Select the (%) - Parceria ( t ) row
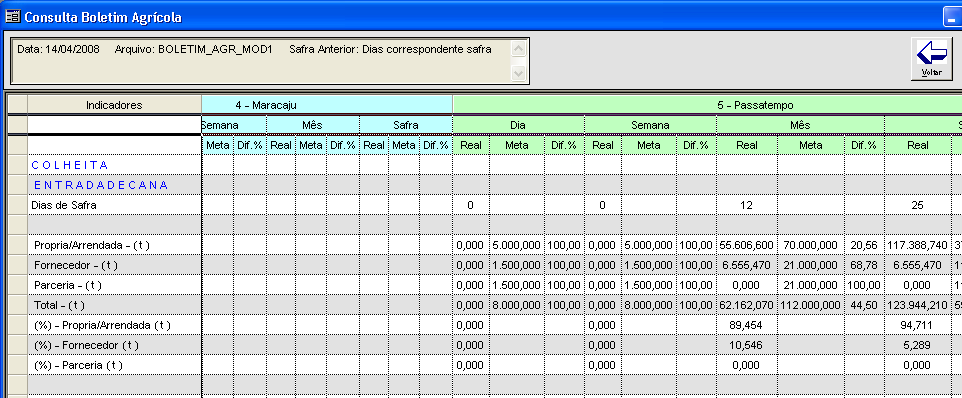Image resolution: width=962 pixels, height=398 pixels. click(114, 365)
